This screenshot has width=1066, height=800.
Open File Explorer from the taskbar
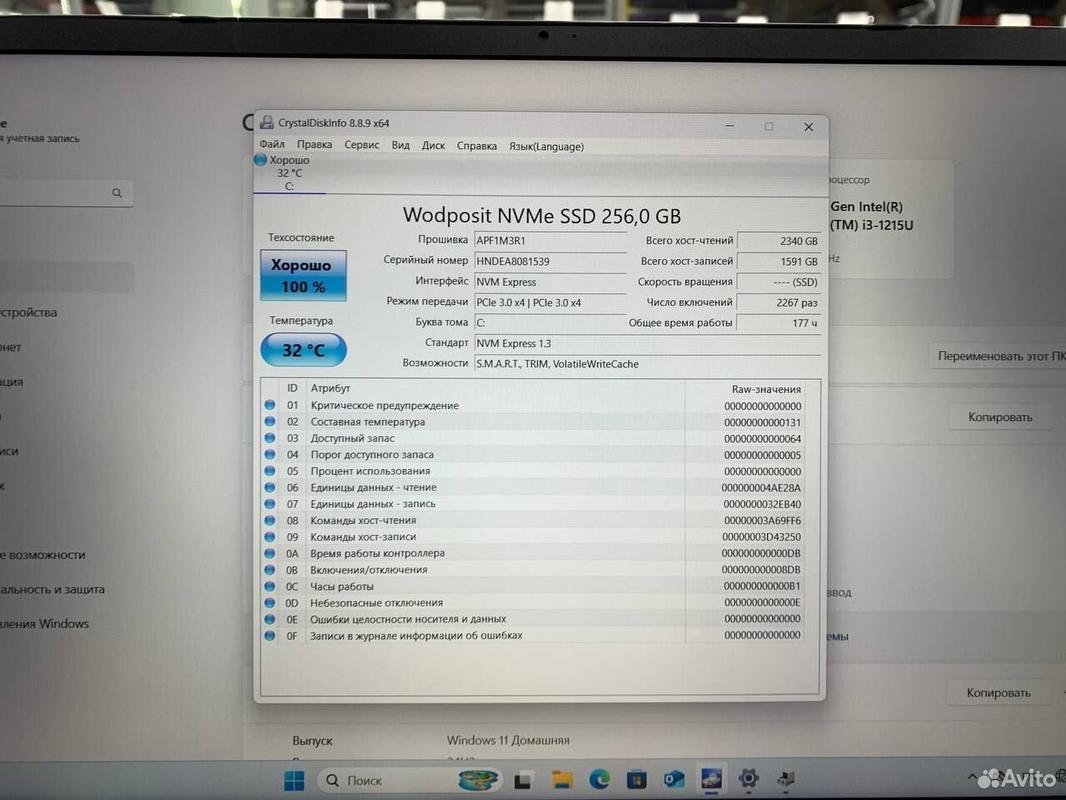(562, 780)
